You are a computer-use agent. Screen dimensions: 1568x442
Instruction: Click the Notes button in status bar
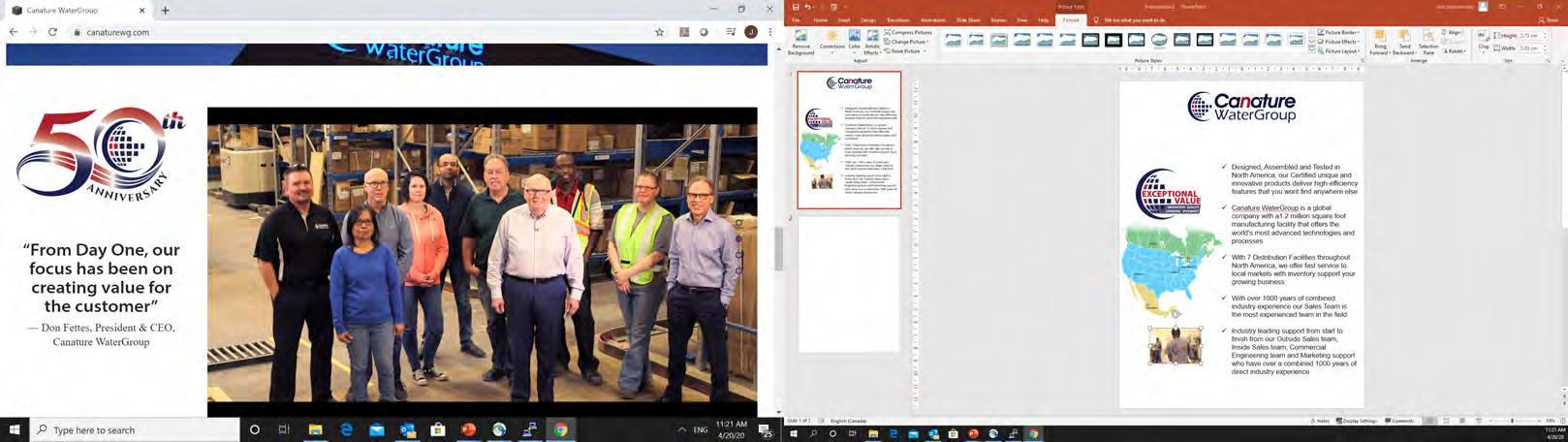[1320, 421]
